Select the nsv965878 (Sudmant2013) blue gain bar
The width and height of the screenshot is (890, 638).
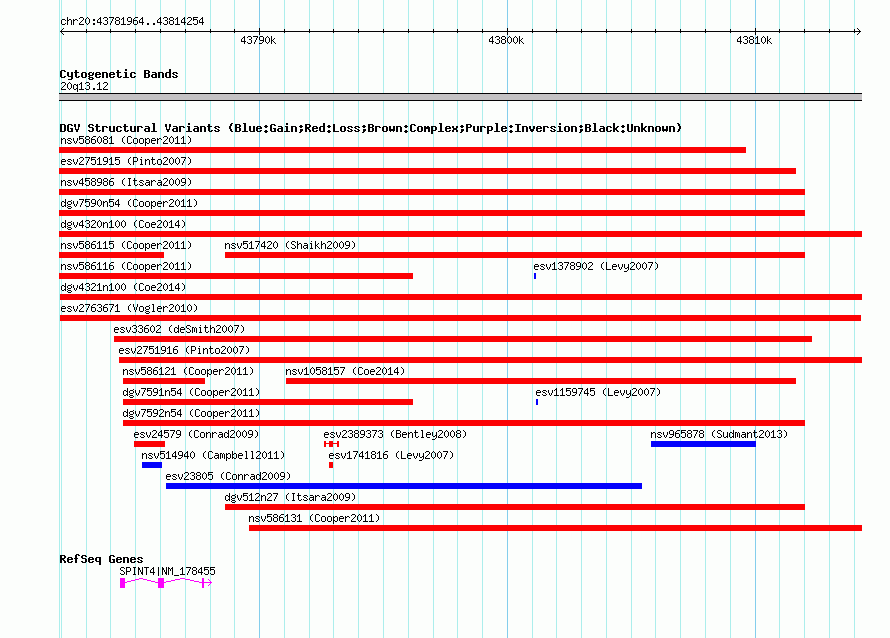pos(703,444)
